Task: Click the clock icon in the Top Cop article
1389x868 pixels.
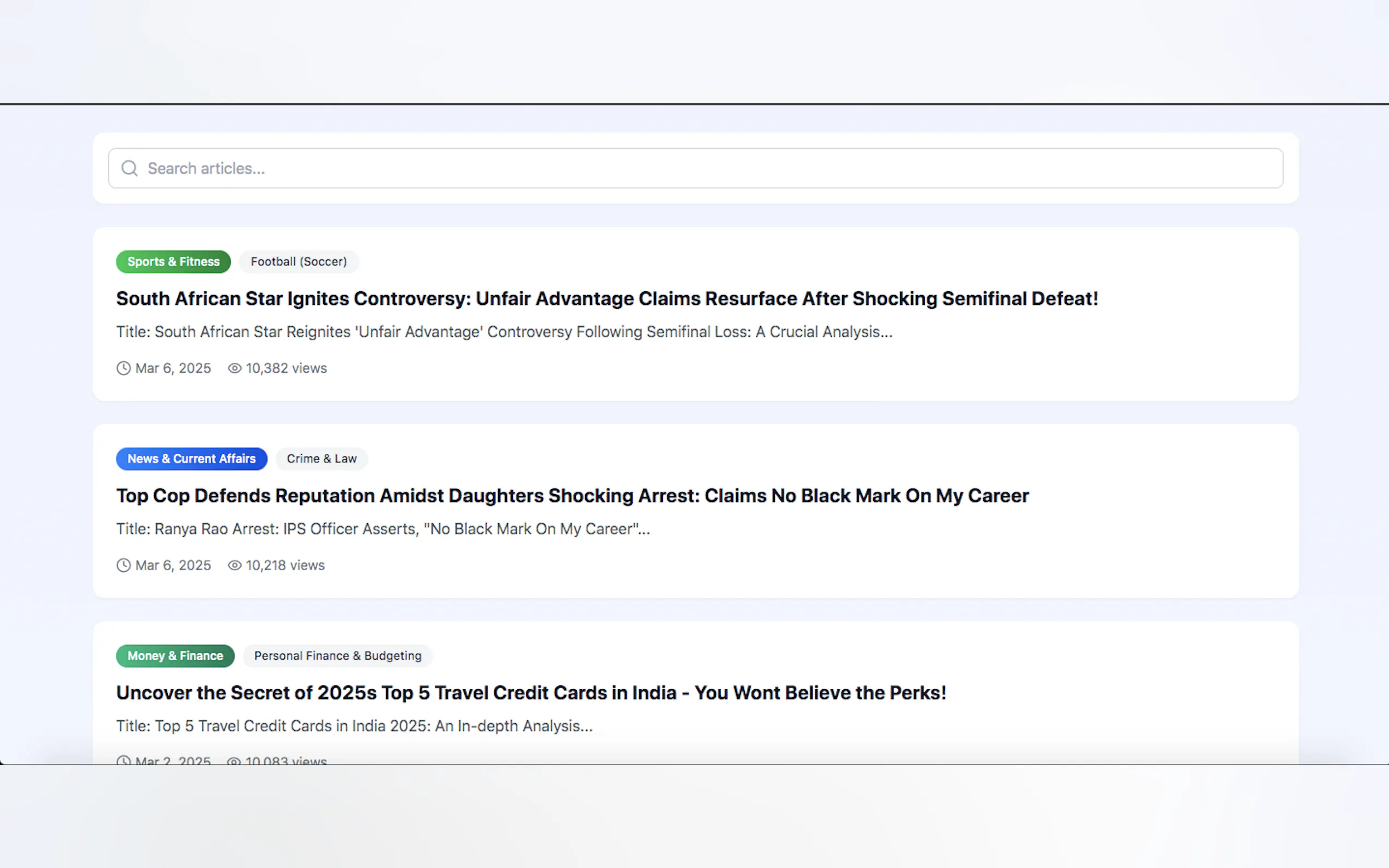Action: click(x=124, y=566)
